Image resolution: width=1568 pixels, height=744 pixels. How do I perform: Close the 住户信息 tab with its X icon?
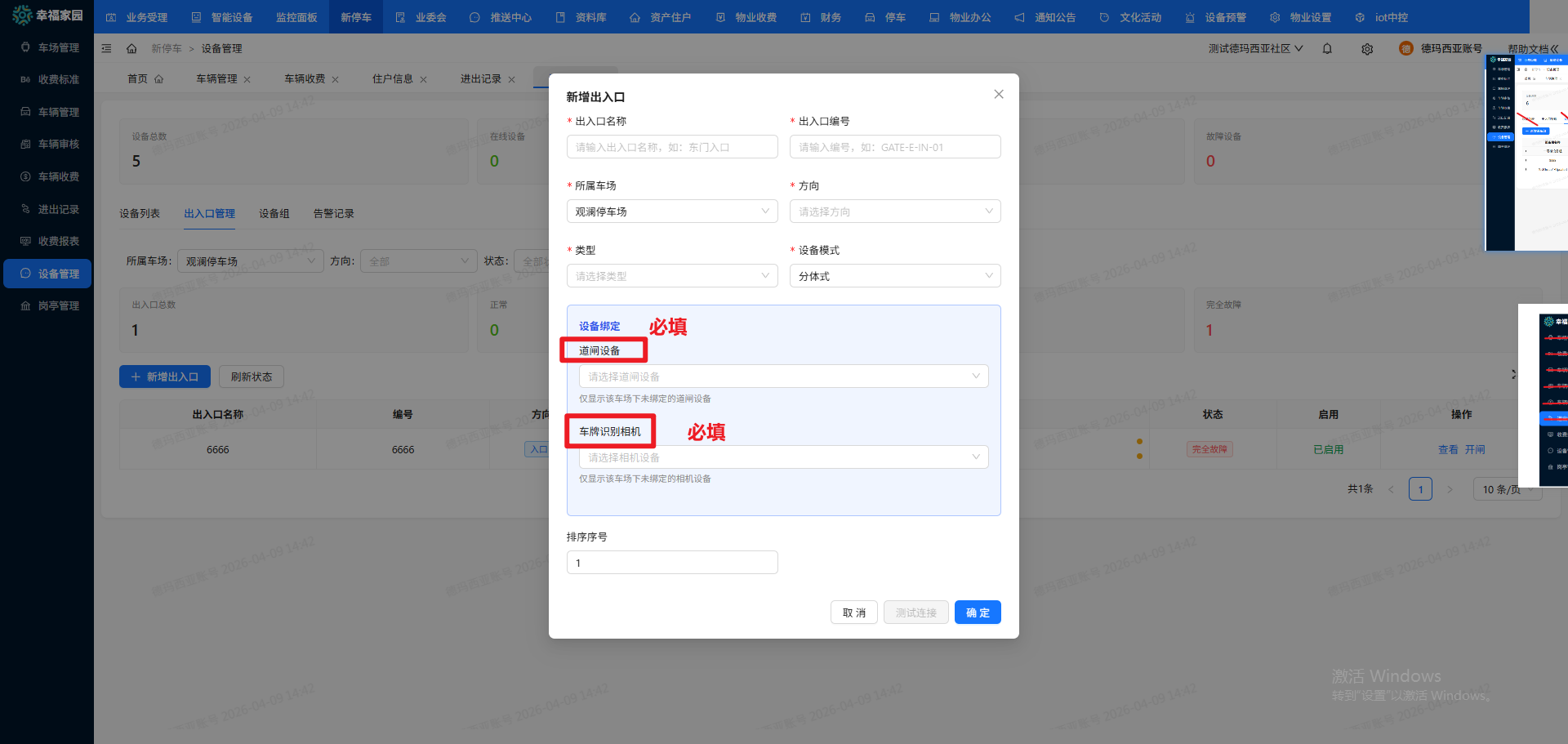pos(423,79)
